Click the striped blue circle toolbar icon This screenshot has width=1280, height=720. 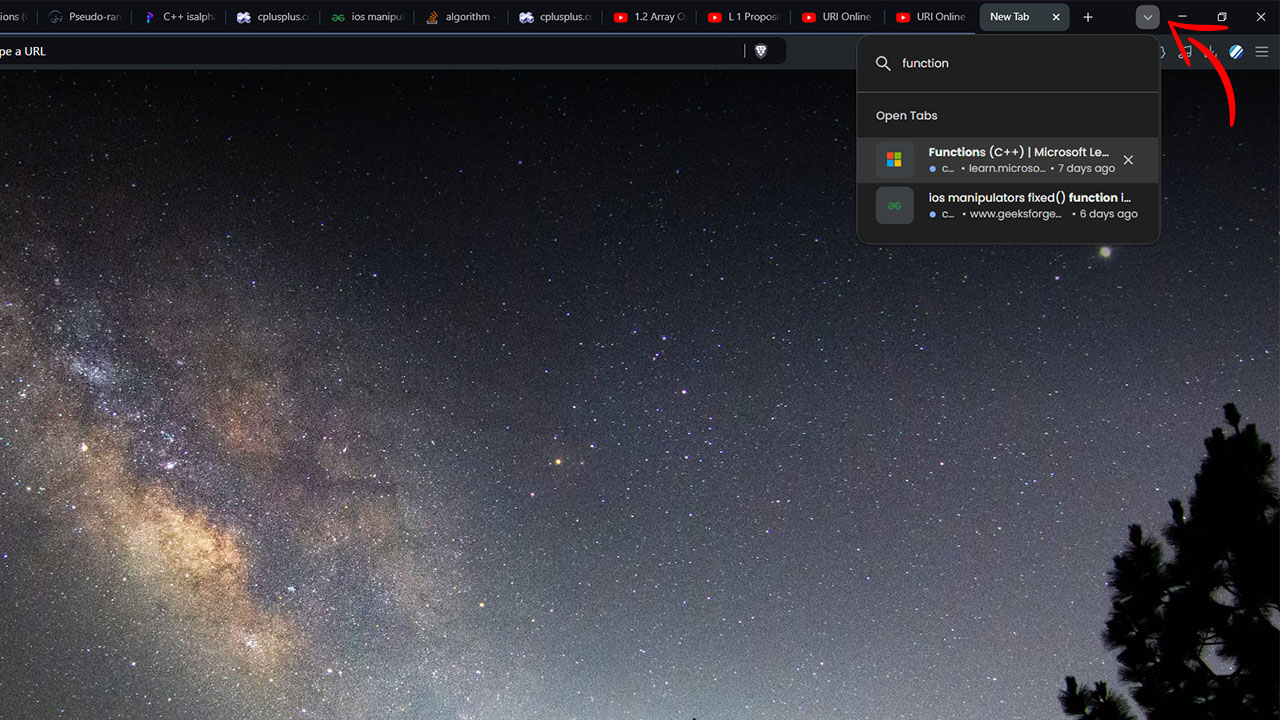pyautogui.click(x=1236, y=52)
